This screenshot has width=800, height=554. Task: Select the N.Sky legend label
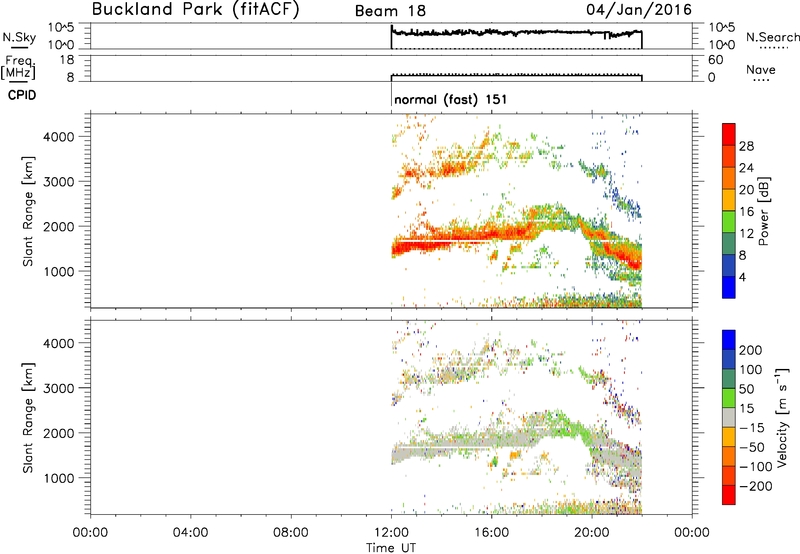tap(19, 37)
